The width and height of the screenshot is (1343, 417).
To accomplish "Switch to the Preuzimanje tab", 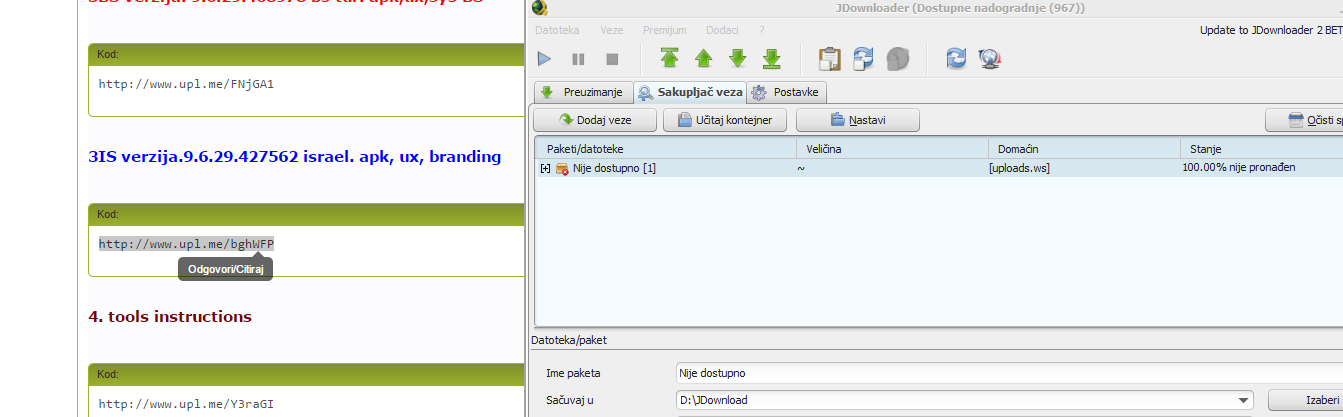I will click(583, 92).
